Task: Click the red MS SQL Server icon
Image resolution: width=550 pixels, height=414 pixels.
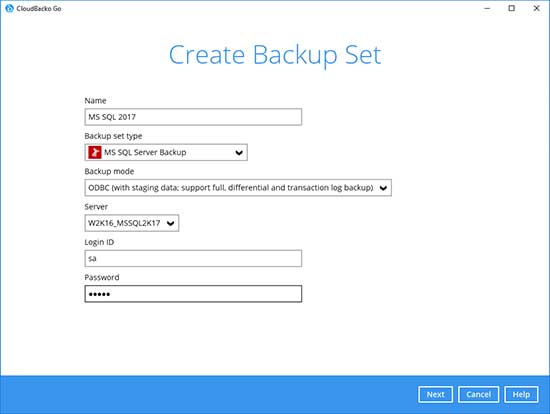Action: [x=95, y=152]
